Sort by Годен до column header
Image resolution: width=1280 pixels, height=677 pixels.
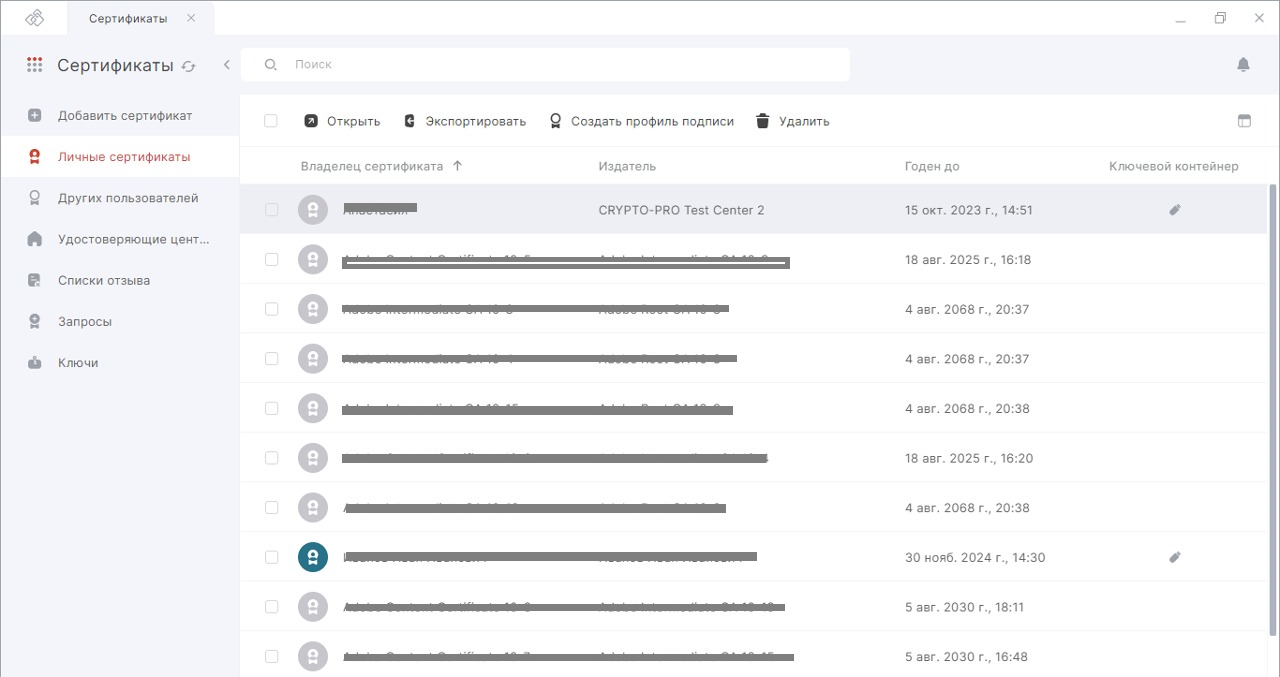click(x=932, y=166)
